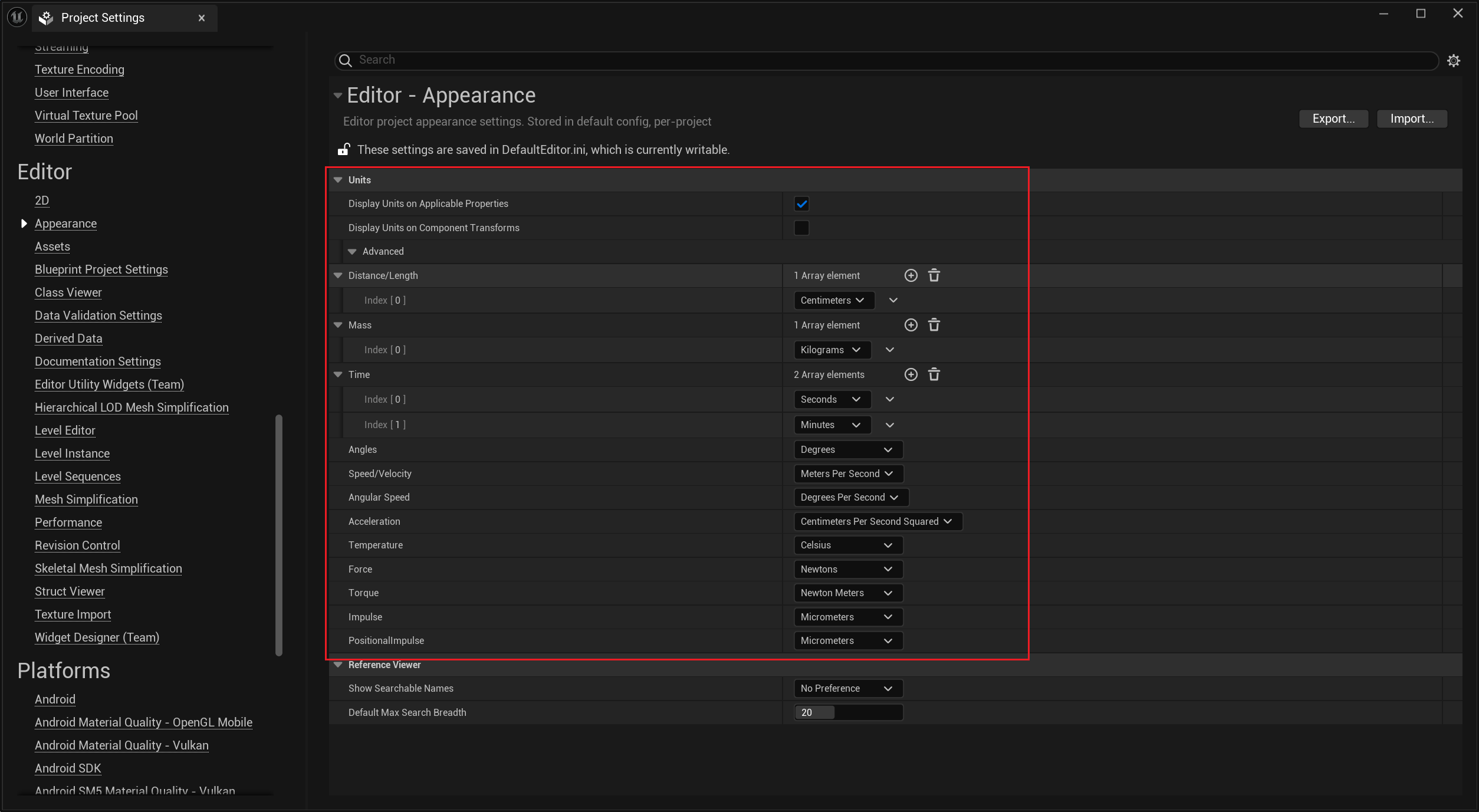Click trash icon for Mass array
Viewport: 1479px width, 812px height.
(x=934, y=325)
